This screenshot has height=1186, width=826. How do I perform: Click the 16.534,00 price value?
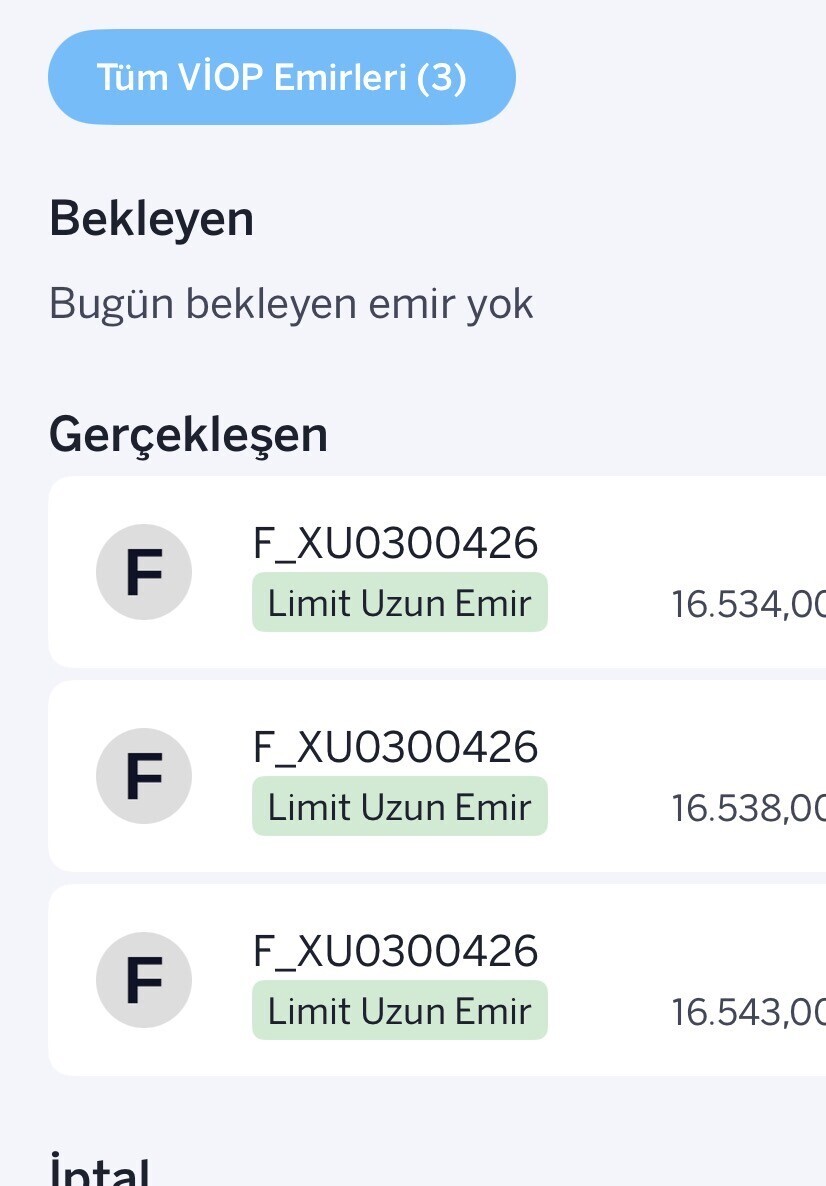tap(747, 605)
